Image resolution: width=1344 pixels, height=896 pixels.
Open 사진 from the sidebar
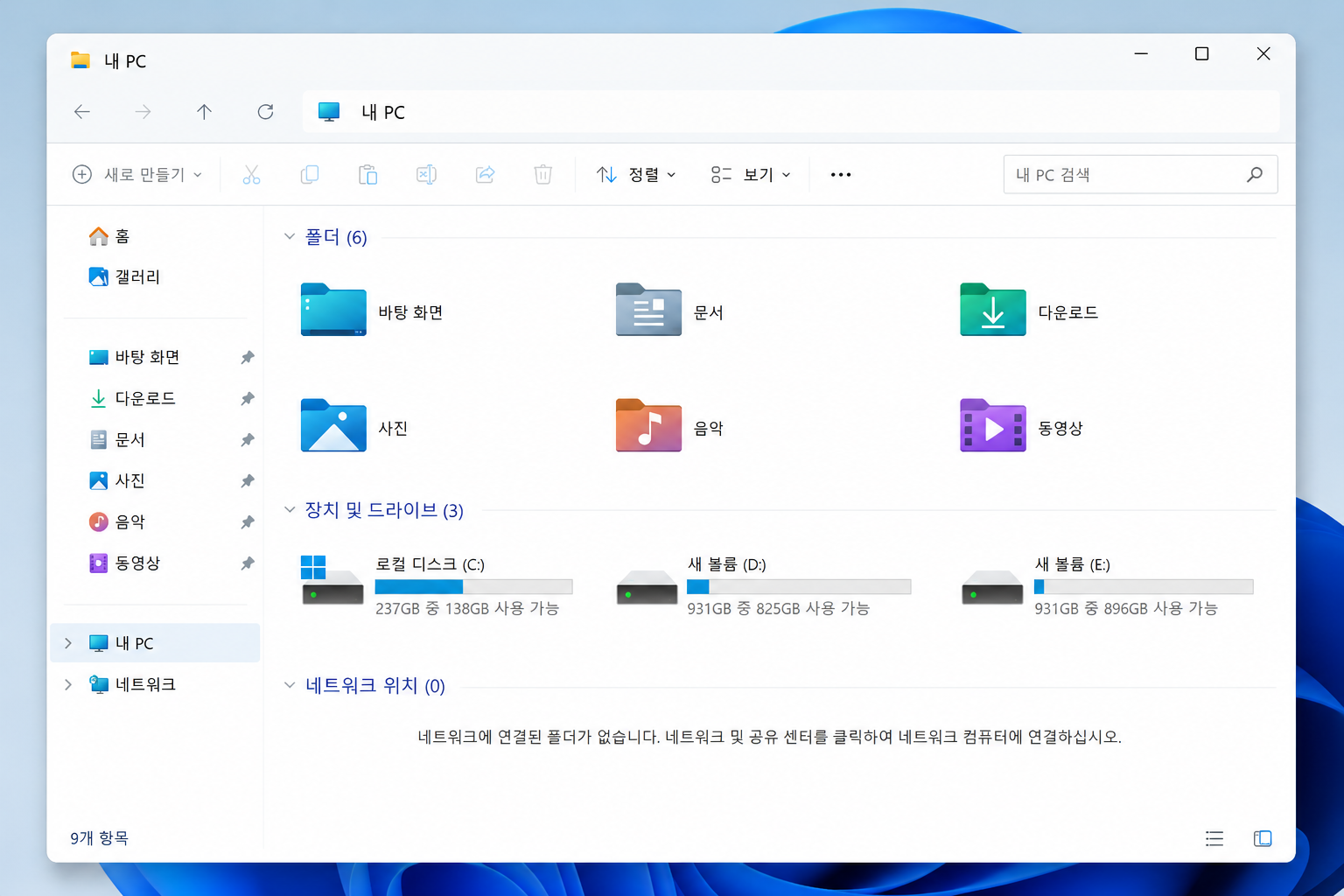click(117, 480)
